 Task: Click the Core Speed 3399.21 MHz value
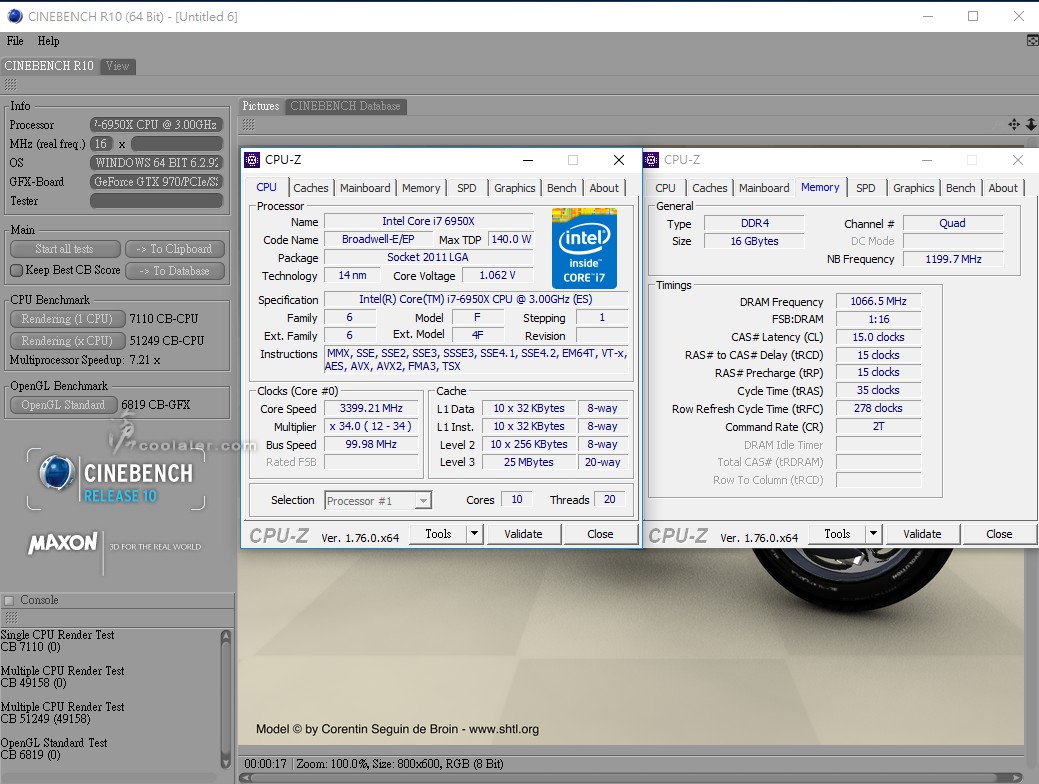[371, 408]
